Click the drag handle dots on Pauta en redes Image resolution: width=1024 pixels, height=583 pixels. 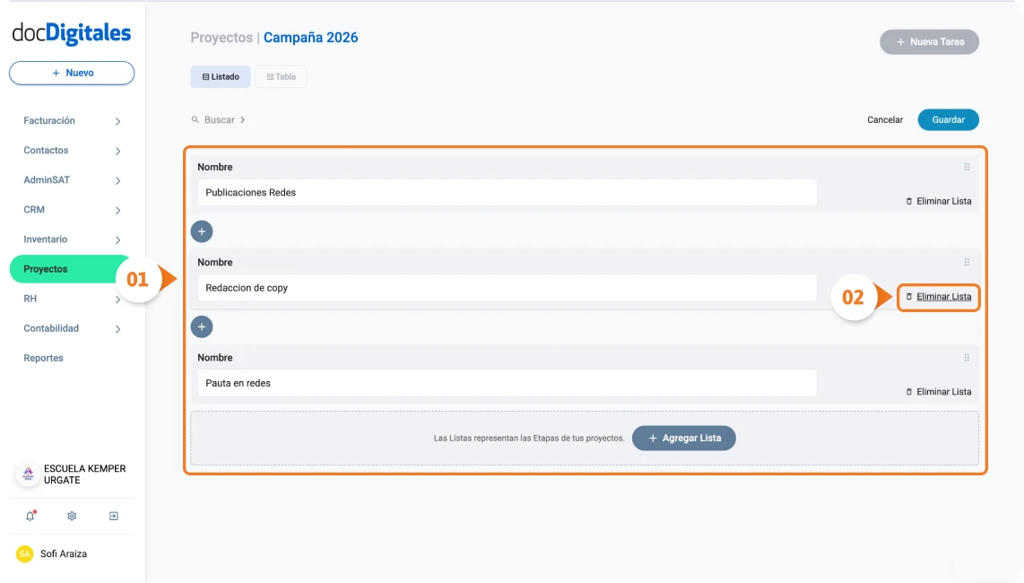(966, 357)
